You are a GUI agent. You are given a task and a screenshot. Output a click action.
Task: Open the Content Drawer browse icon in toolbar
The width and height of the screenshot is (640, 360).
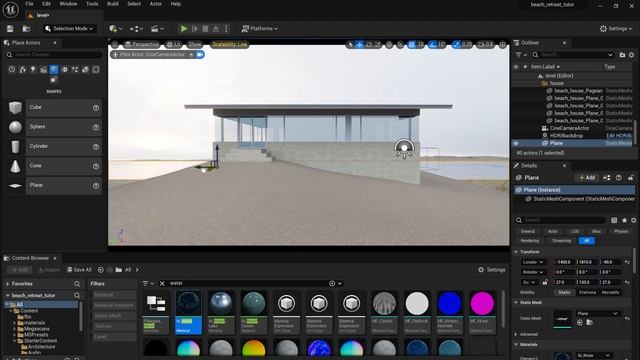[x=27, y=29]
